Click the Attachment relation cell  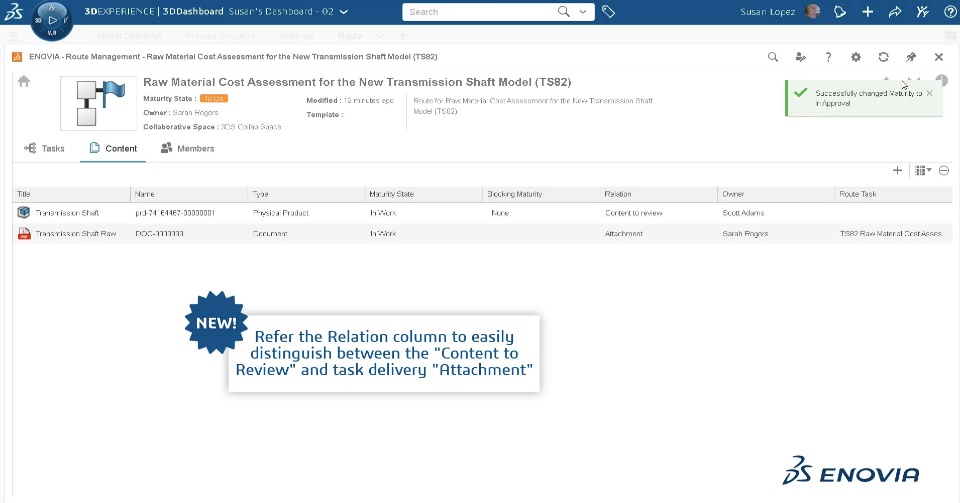pyautogui.click(x=624, y=234)
